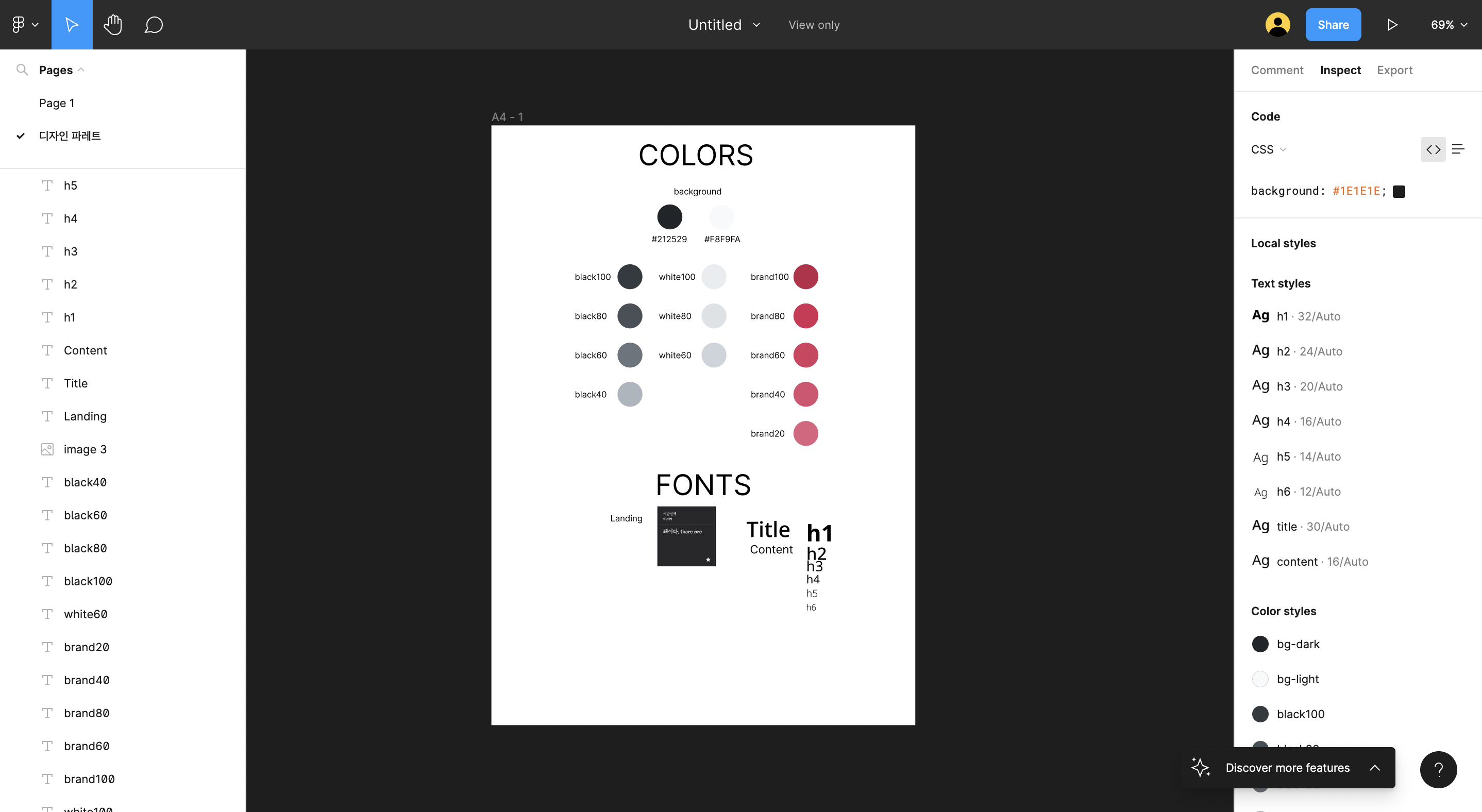The width and height of the screenshot is (1482, 812).
Task: Open the Figma main menu
Action: pyautogui.click(x=25, y=25)
